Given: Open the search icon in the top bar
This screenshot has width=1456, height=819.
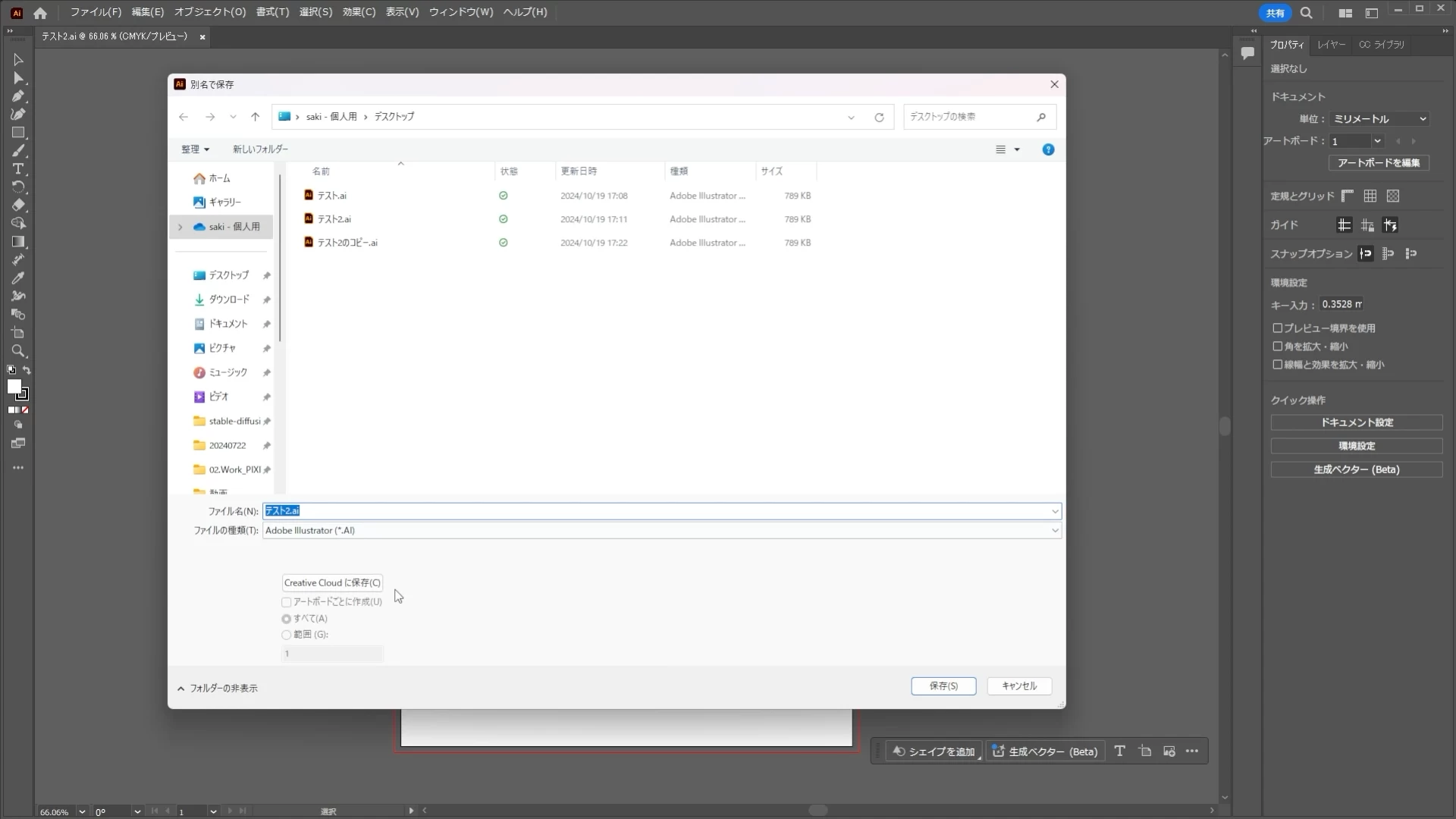Looking at the screenshot, I should 1307,13.
